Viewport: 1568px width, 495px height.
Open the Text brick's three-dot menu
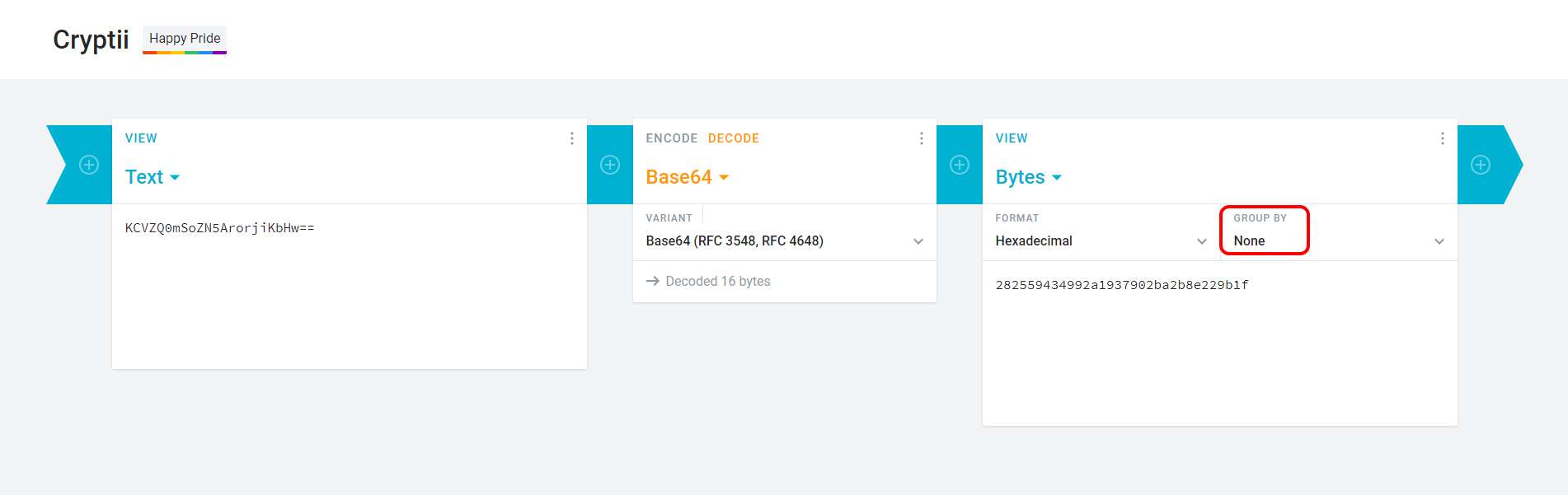pyautogui.click(x=572, y=138)
